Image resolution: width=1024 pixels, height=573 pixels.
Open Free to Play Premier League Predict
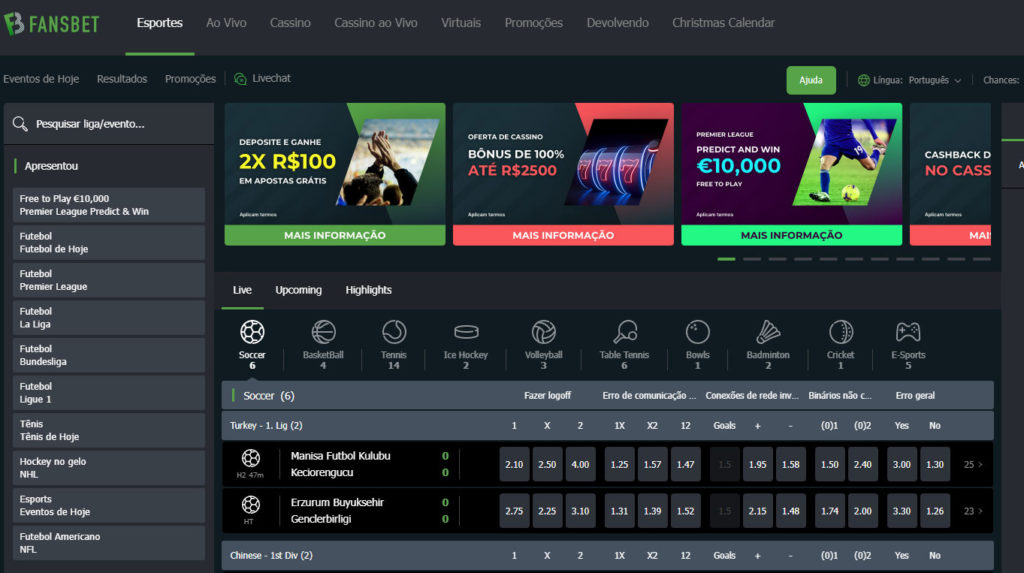point(109,205)
